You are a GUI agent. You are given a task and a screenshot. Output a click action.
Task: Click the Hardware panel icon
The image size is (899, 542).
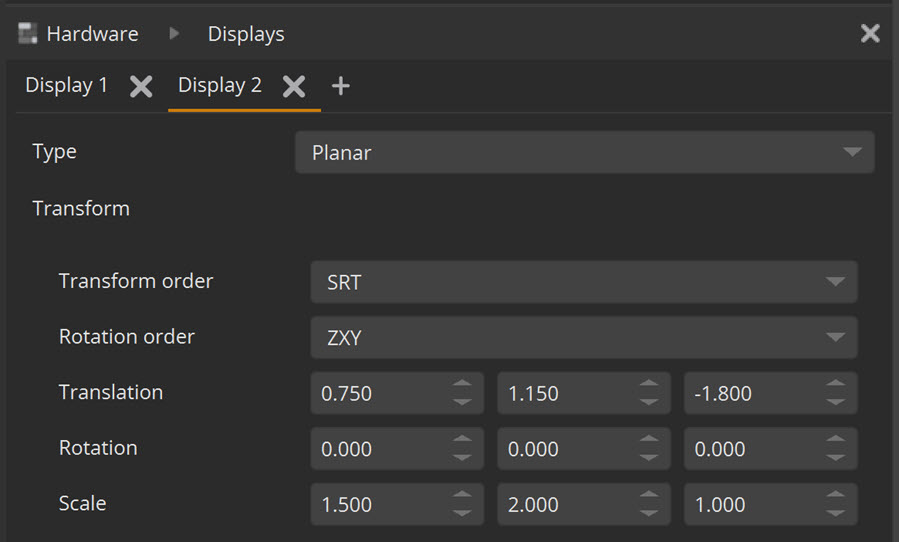click(28, 34)
